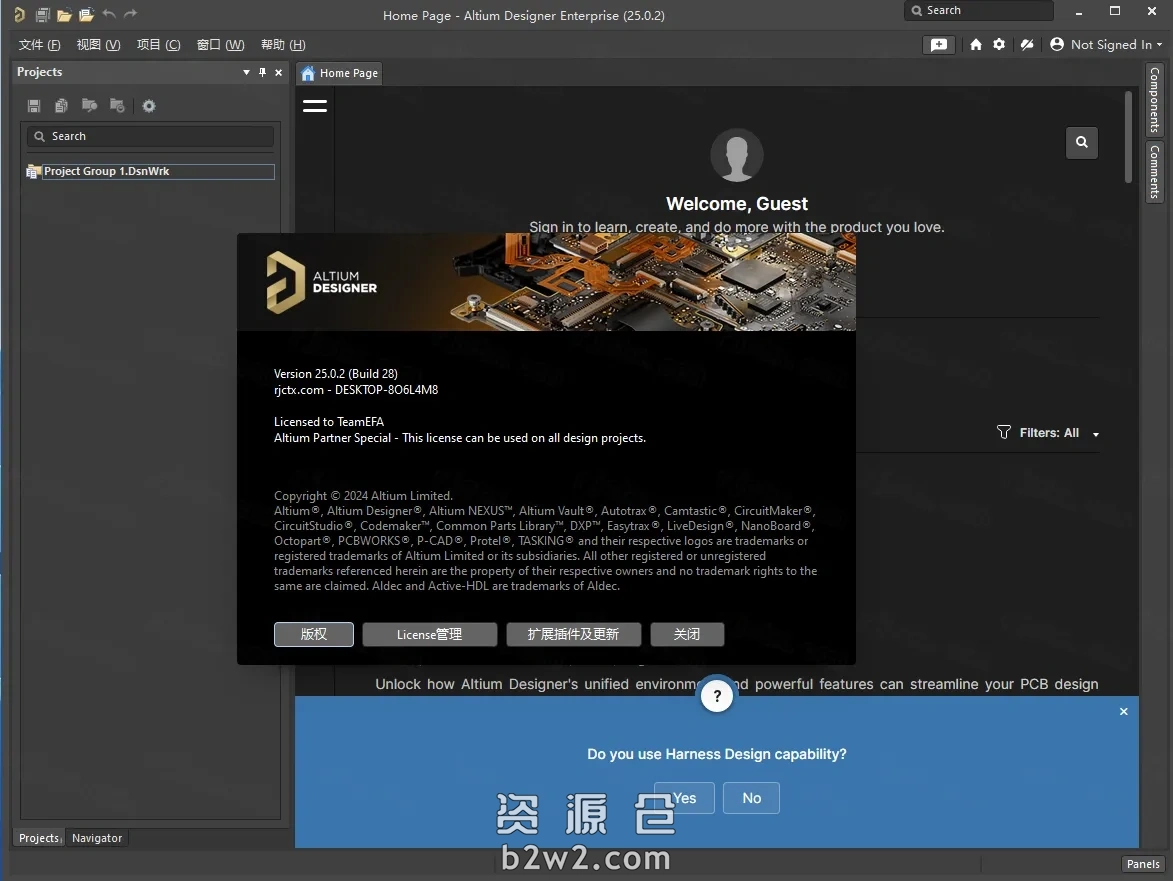The height and width of the screenshot is (881, 1173).
Task: Pin the Projects panel open
Action: click(x=261, y=72)
